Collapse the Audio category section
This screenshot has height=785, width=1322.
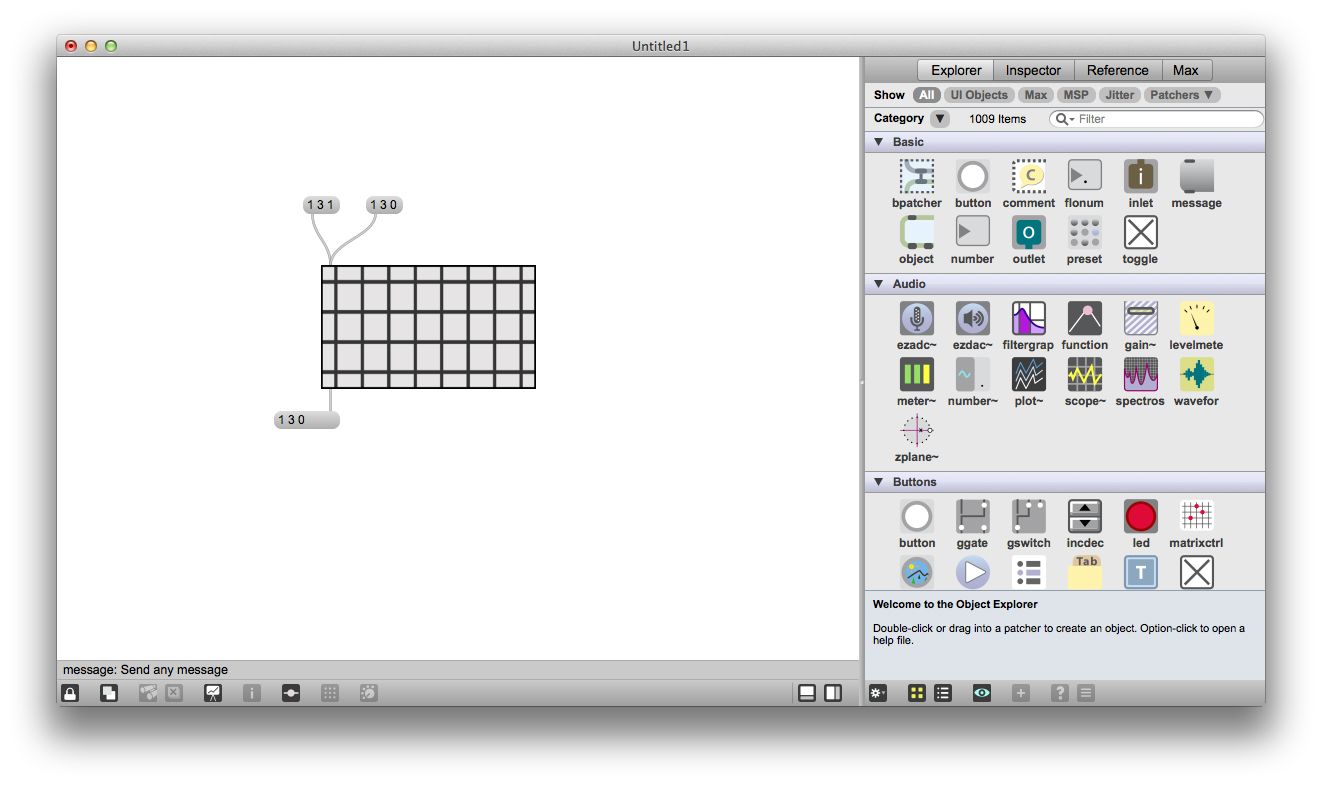point(878,284)
